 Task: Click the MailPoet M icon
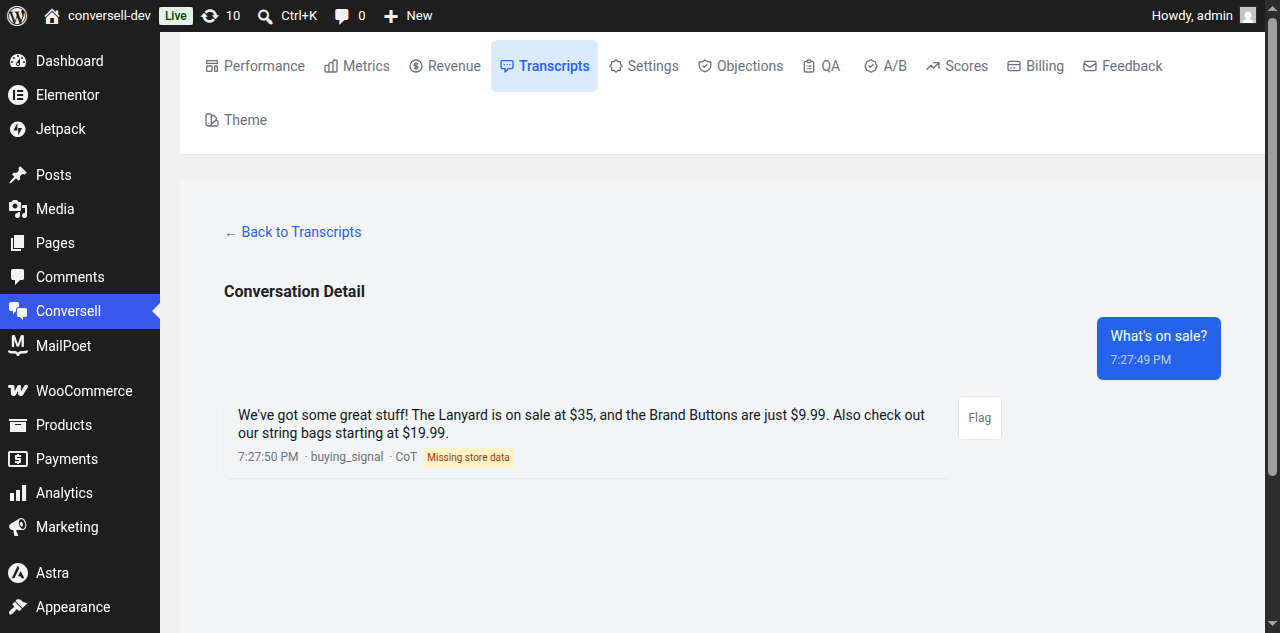(x=18, y=346)
